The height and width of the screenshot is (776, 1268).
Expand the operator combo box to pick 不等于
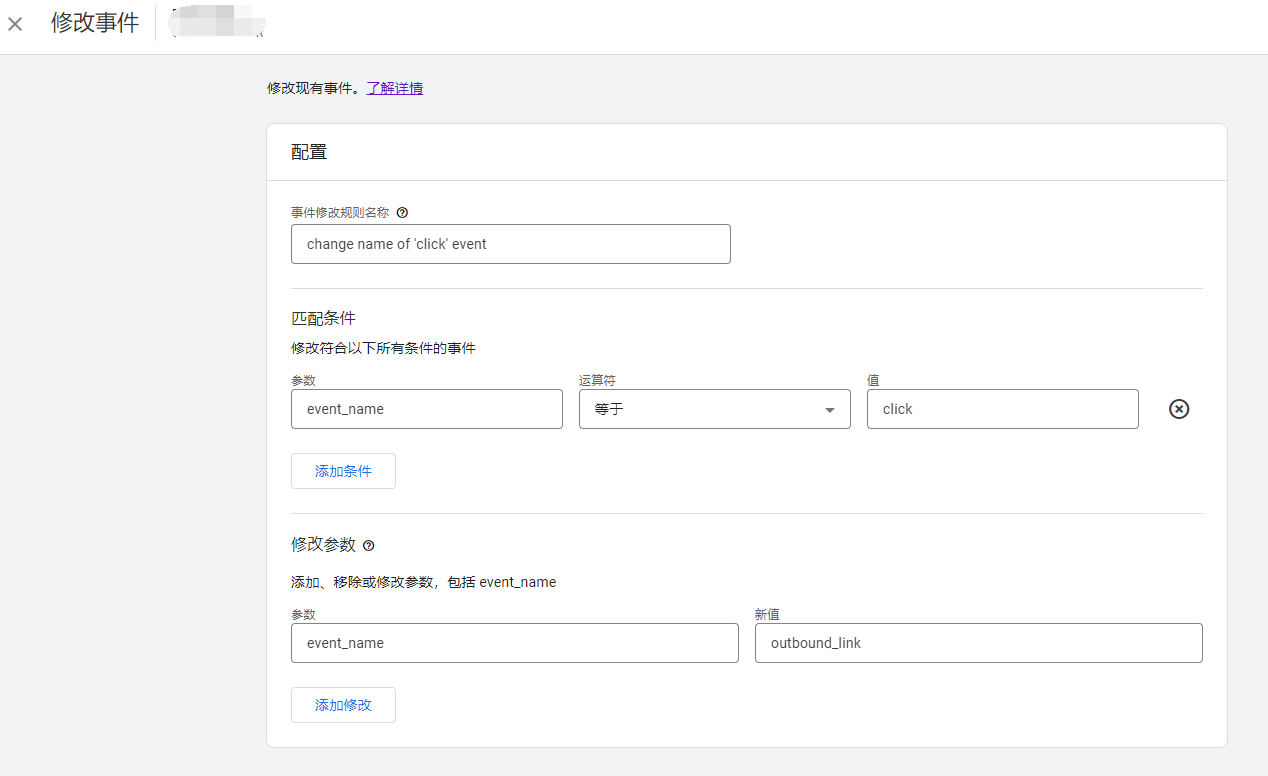[714, 409]
